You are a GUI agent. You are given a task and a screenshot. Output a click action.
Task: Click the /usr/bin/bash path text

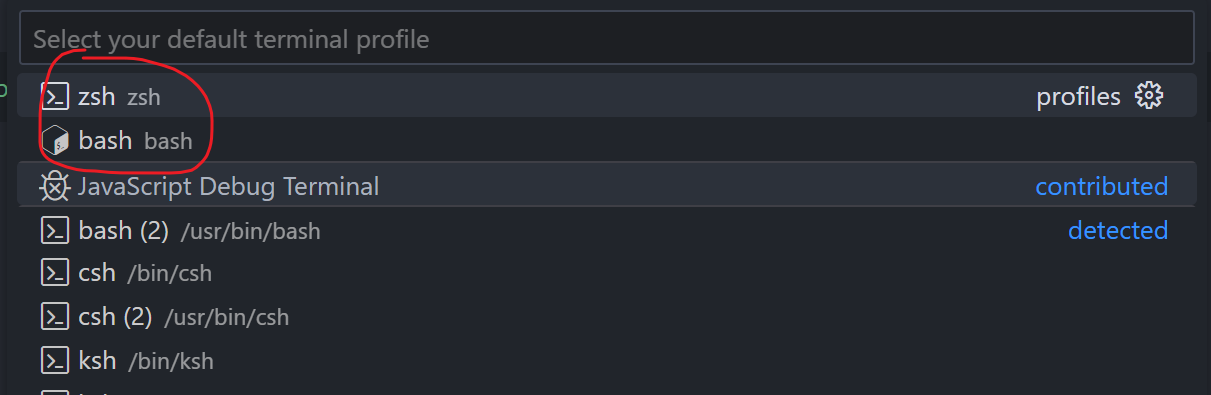coord(250,231)
